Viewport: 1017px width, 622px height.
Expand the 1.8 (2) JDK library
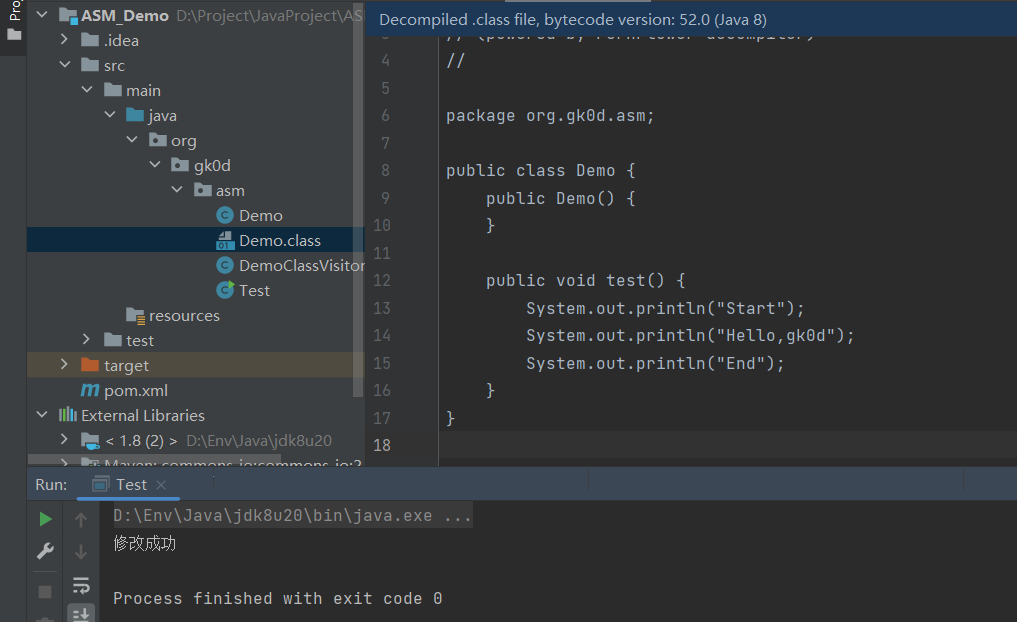coord(64,440)
